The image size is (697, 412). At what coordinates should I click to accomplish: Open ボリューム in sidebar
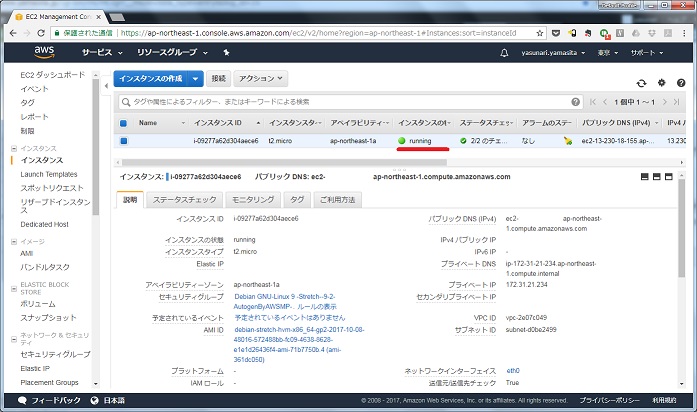click(38, 304)
